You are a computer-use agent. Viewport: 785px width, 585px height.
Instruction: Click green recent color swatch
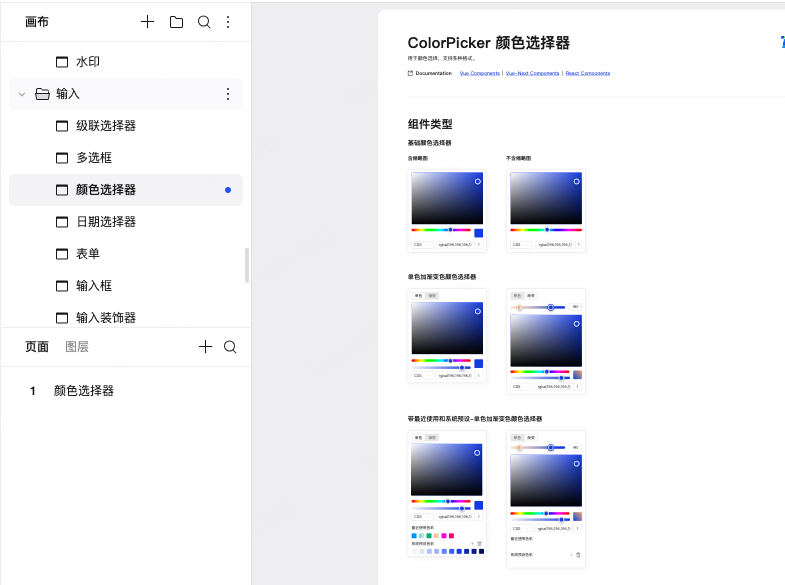click(429, 536)
